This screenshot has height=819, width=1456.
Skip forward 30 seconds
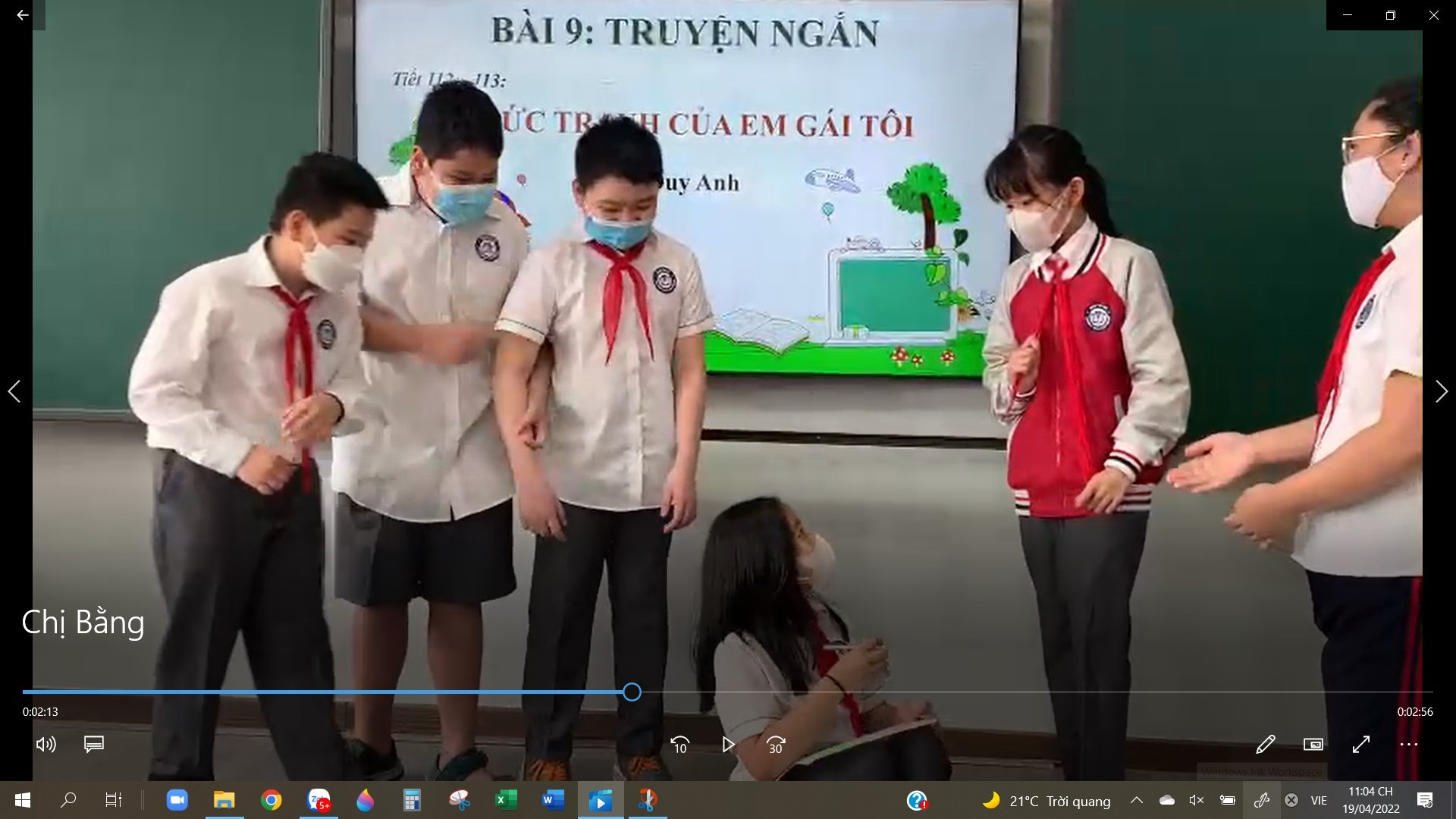click(x=775, y=745)
